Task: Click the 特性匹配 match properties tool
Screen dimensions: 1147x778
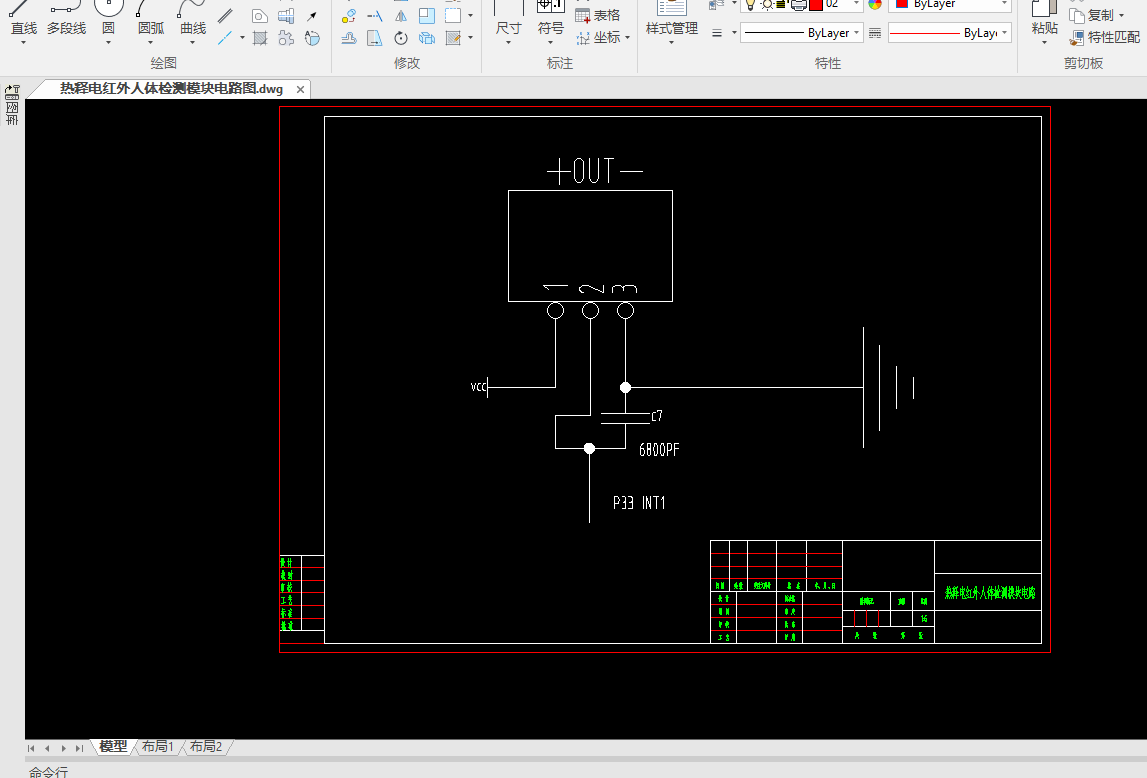Action: [1105, 37]
